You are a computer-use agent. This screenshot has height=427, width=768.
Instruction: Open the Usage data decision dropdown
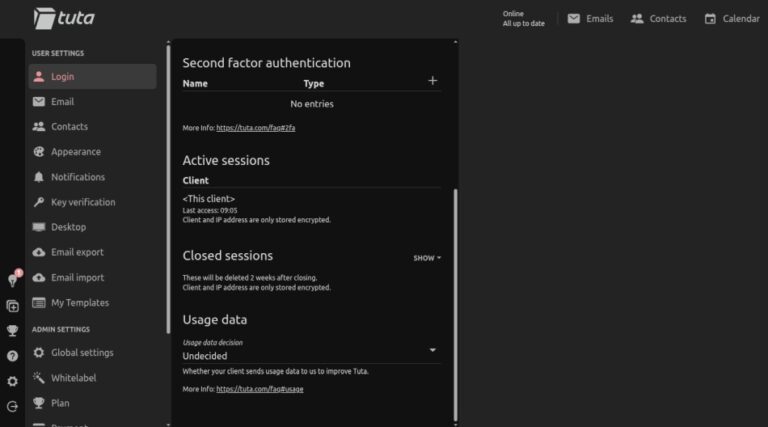point(312,351)
